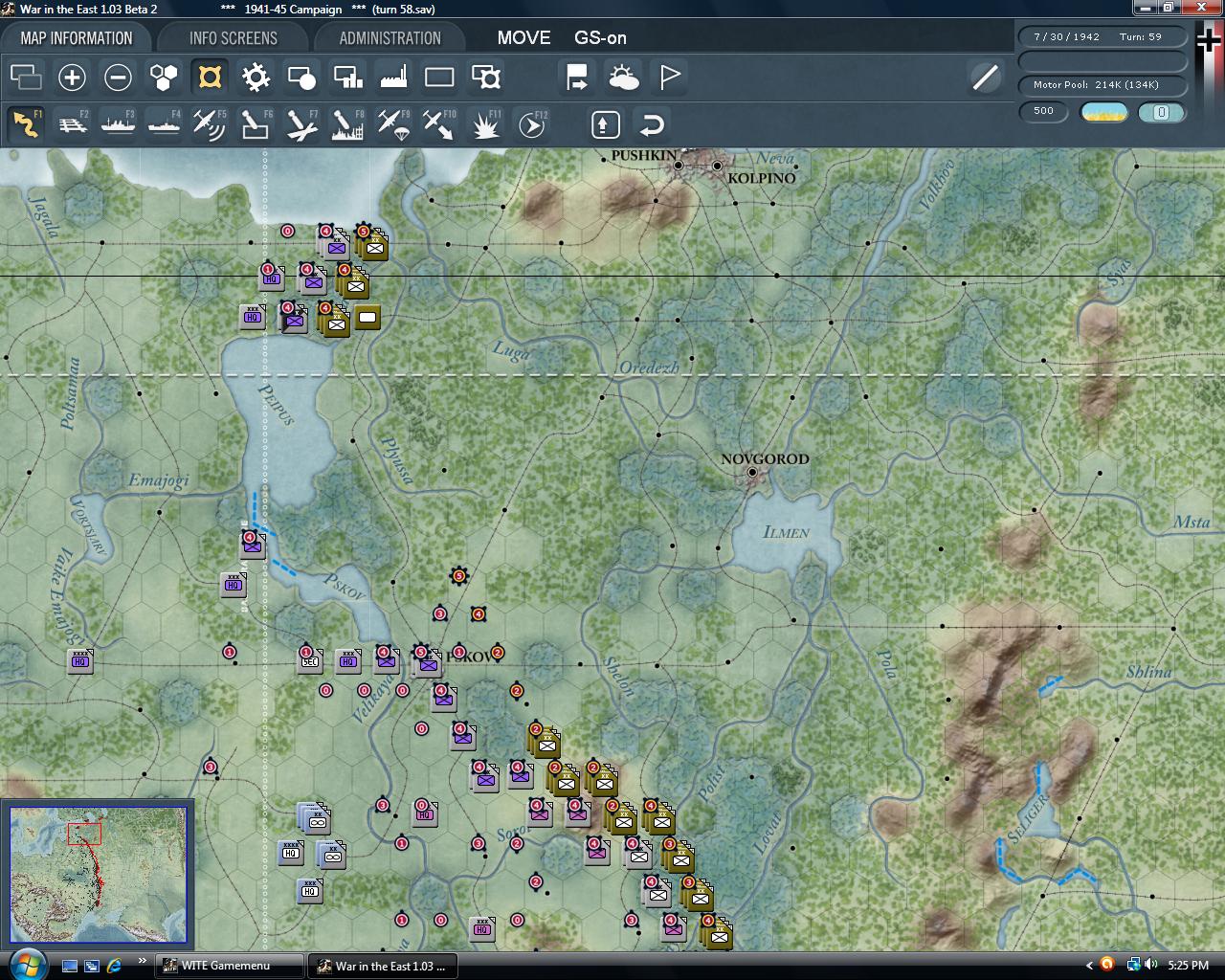The width and height of the screenshot is (1225, 980).
Task: Select Naval Transport mode (F3)
Action: pyautogui.click(x=118, y=124)
